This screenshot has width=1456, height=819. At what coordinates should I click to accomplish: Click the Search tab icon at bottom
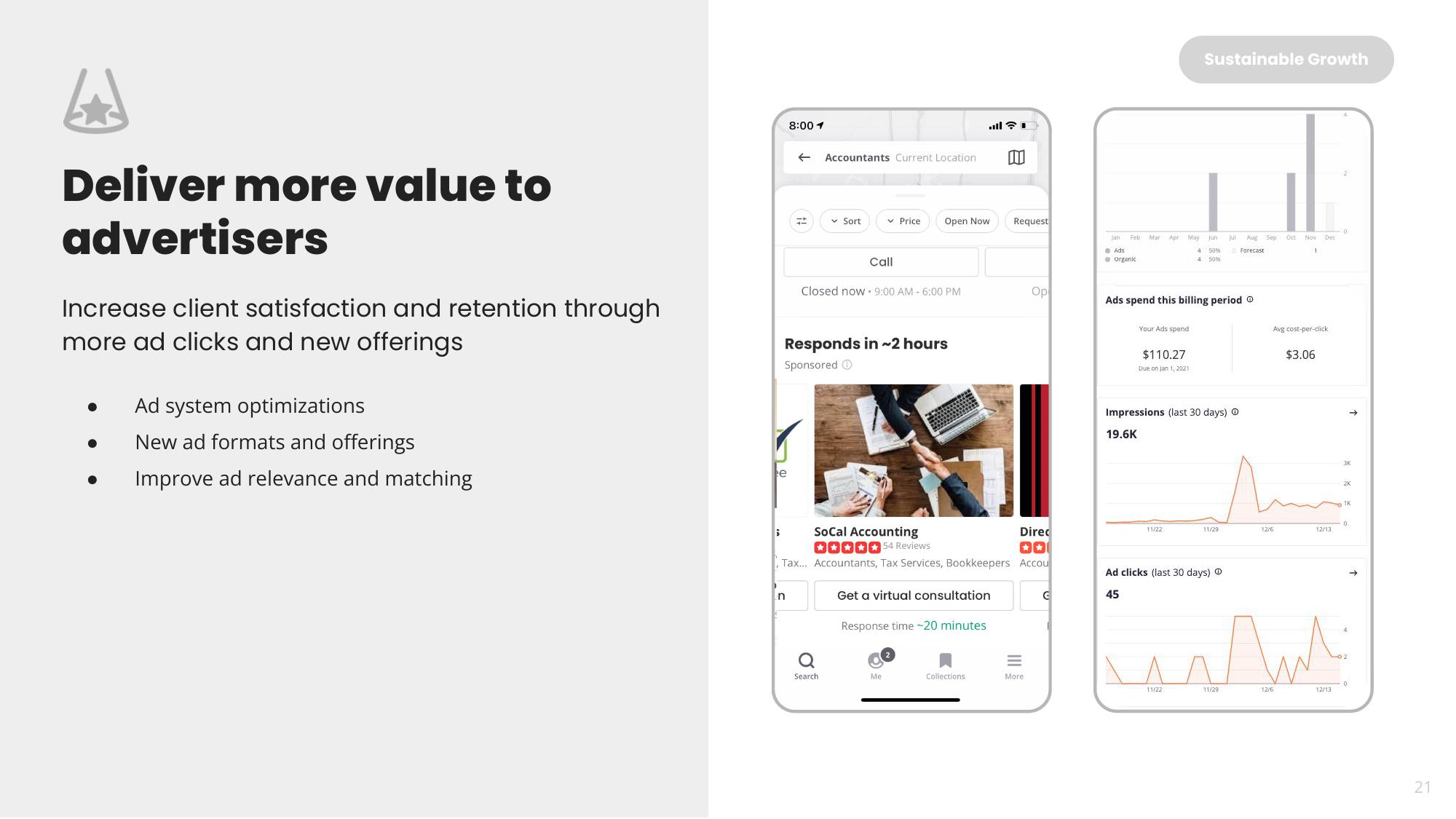[806, 661]
